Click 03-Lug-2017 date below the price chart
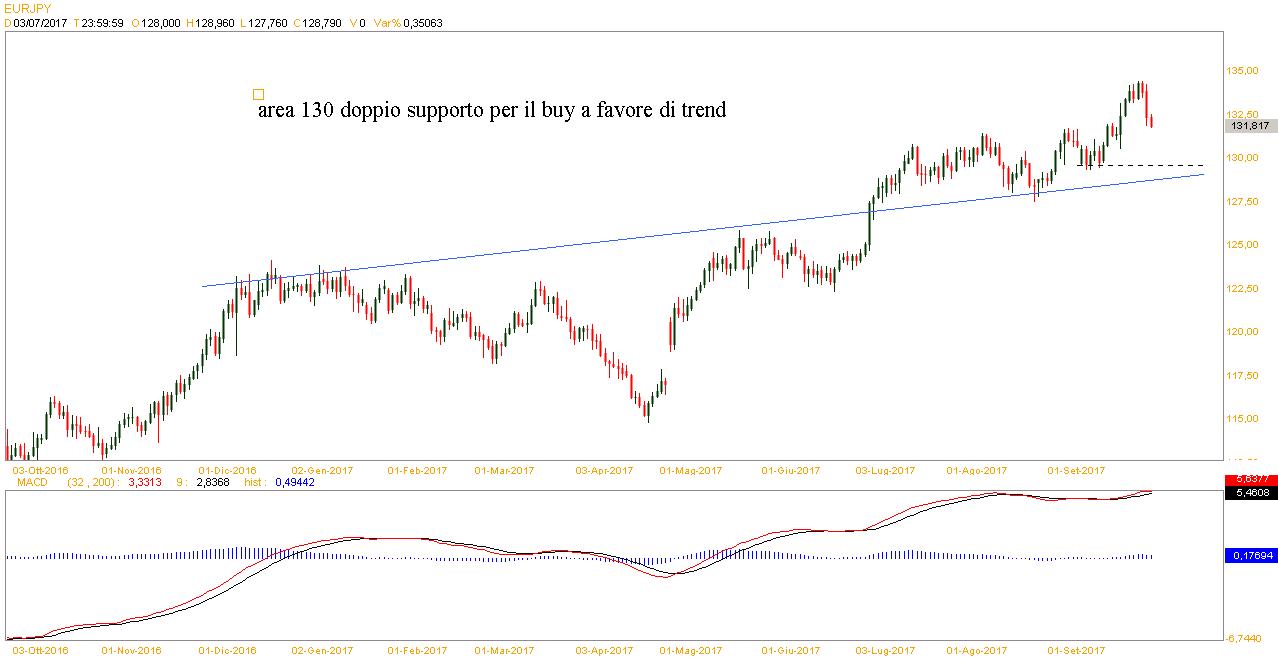 [885, 469]
